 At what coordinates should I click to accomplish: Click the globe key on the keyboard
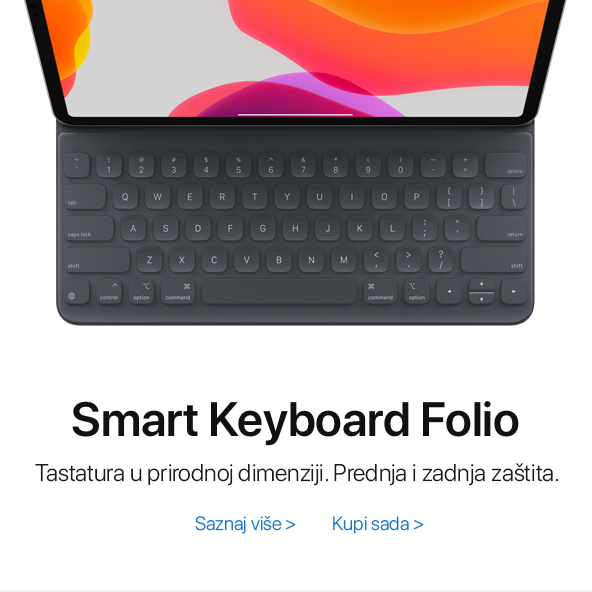(77, 292)
